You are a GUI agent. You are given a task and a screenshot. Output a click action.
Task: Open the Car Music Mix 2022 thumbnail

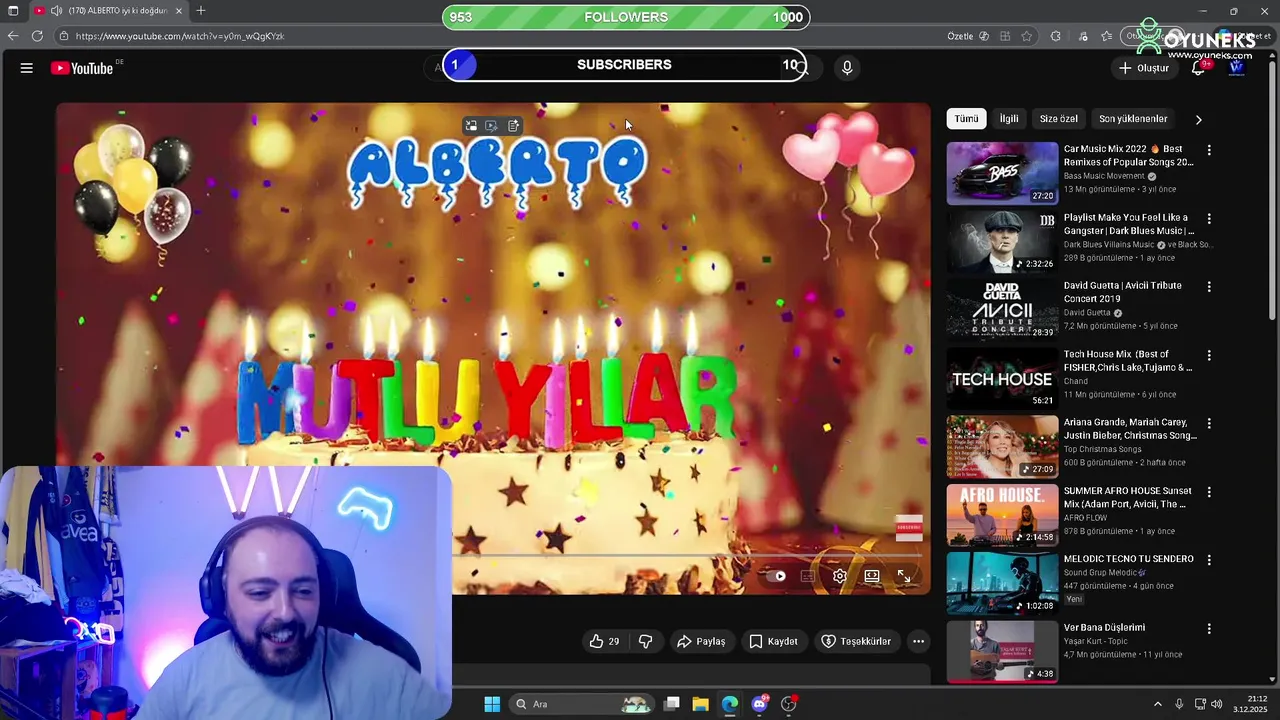click(x=1002, y=173)
